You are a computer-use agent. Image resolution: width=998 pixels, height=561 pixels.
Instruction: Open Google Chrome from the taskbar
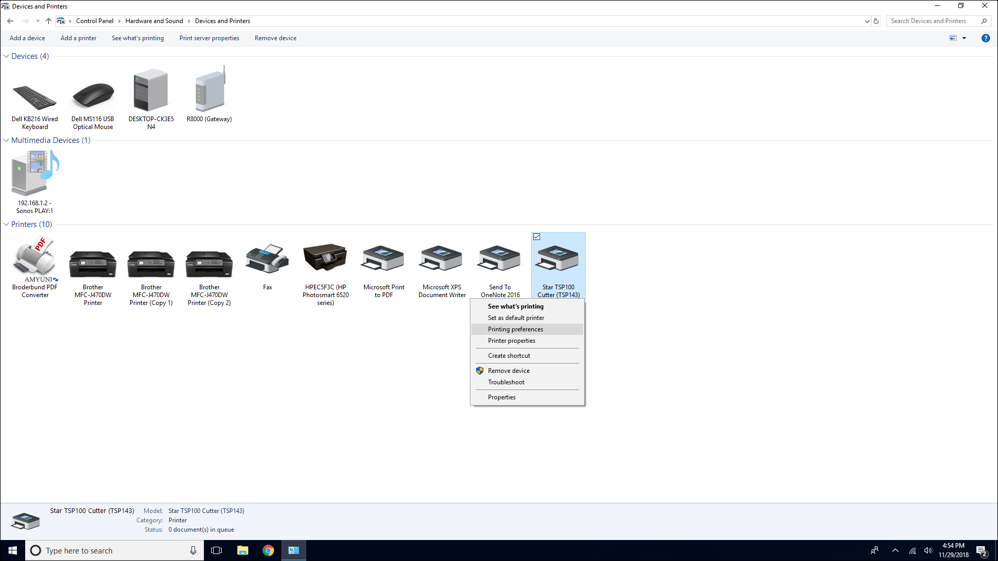(x=268, y=550)
